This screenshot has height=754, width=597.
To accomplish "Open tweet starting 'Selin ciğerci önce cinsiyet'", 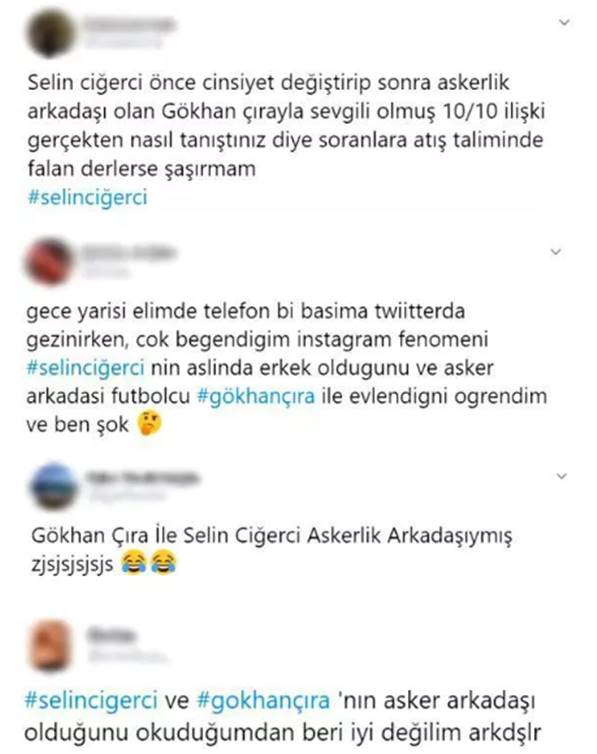I will 286,126.
